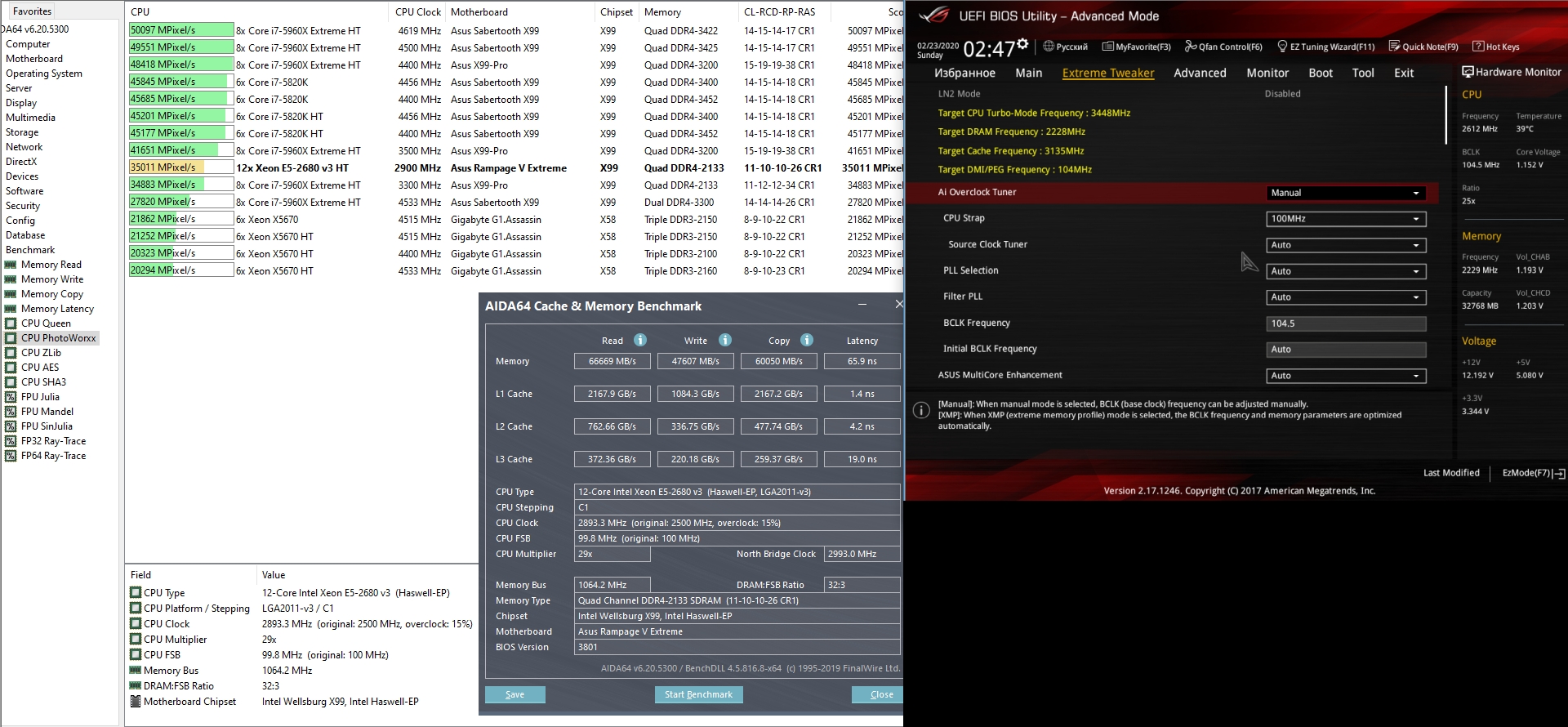The image size is (1568, 727).
Task: Show the BIOS Hot Keys help
Action: (x=1496, y=47)
